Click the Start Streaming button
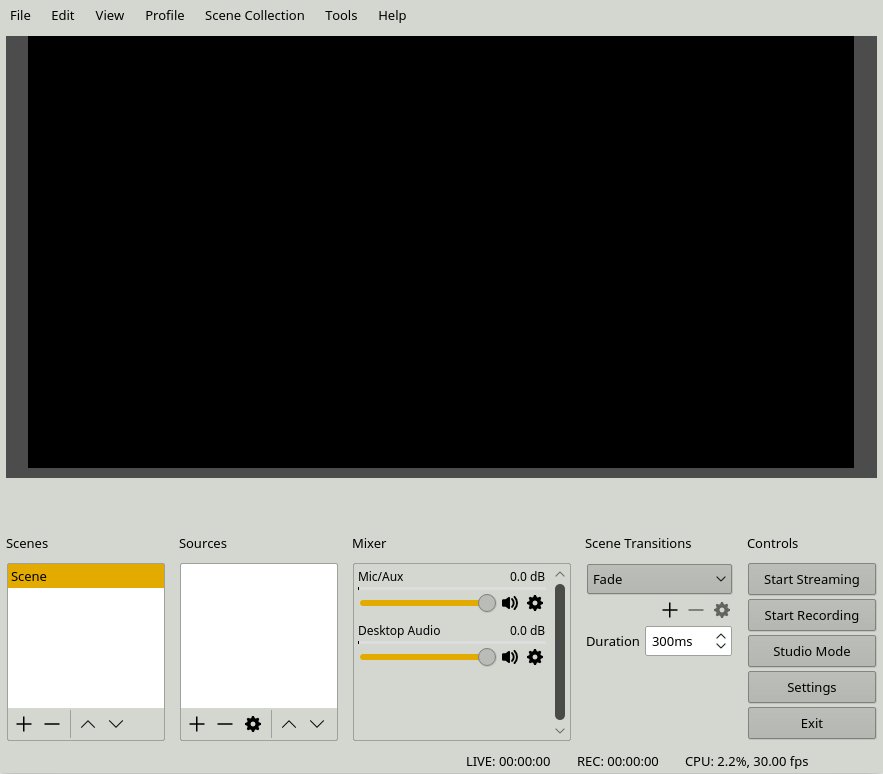 pyautogui.click(x=811, y=579)
